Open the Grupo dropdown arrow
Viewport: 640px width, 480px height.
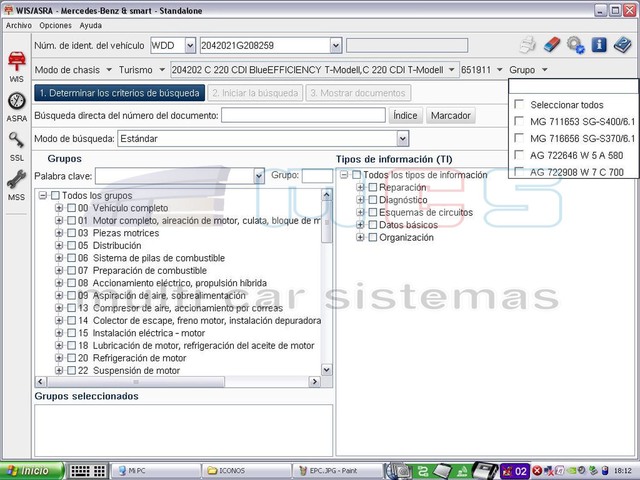[544, 70]
